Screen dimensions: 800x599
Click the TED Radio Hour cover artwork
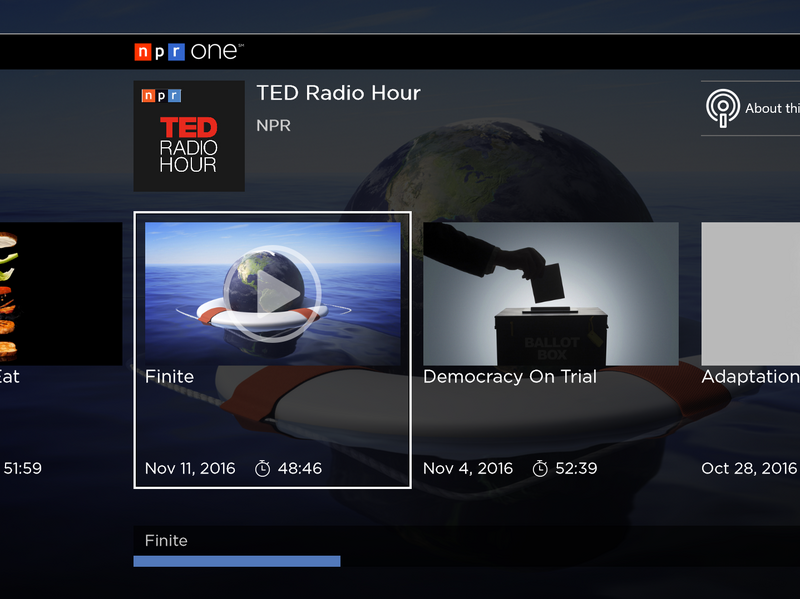(188, 136)
